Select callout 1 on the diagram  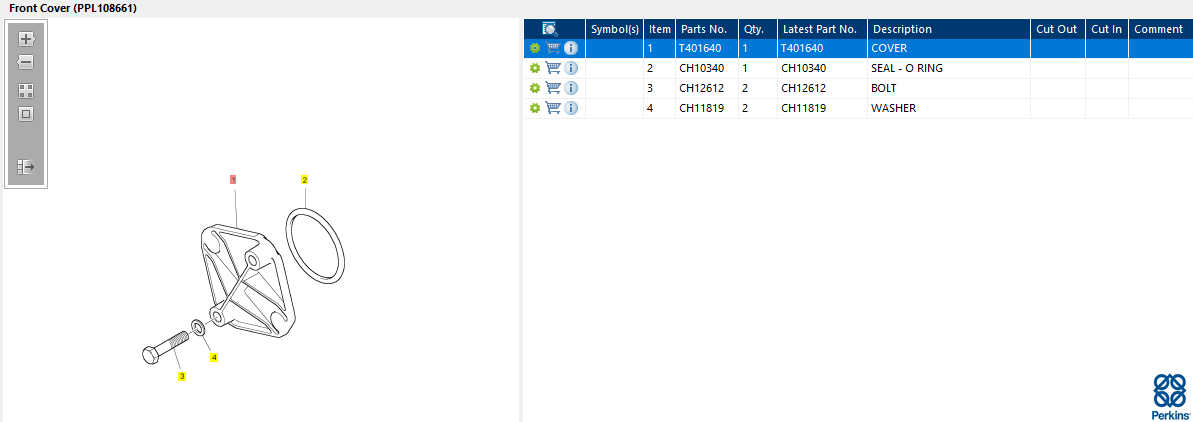[234, 180]
